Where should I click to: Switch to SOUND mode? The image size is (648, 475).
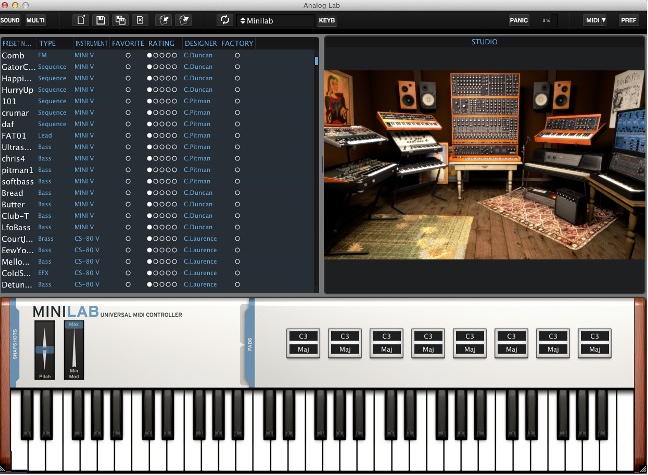(10, 20)
